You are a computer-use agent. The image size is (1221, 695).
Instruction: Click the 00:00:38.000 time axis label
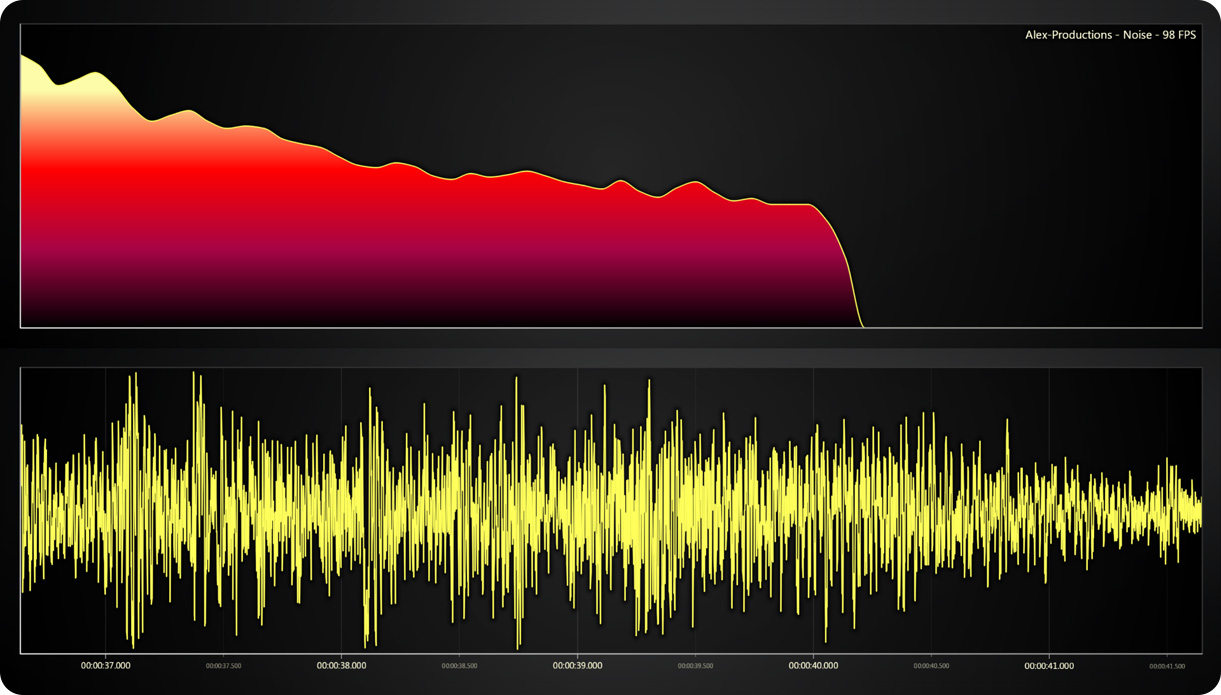[x=341, y=665]
